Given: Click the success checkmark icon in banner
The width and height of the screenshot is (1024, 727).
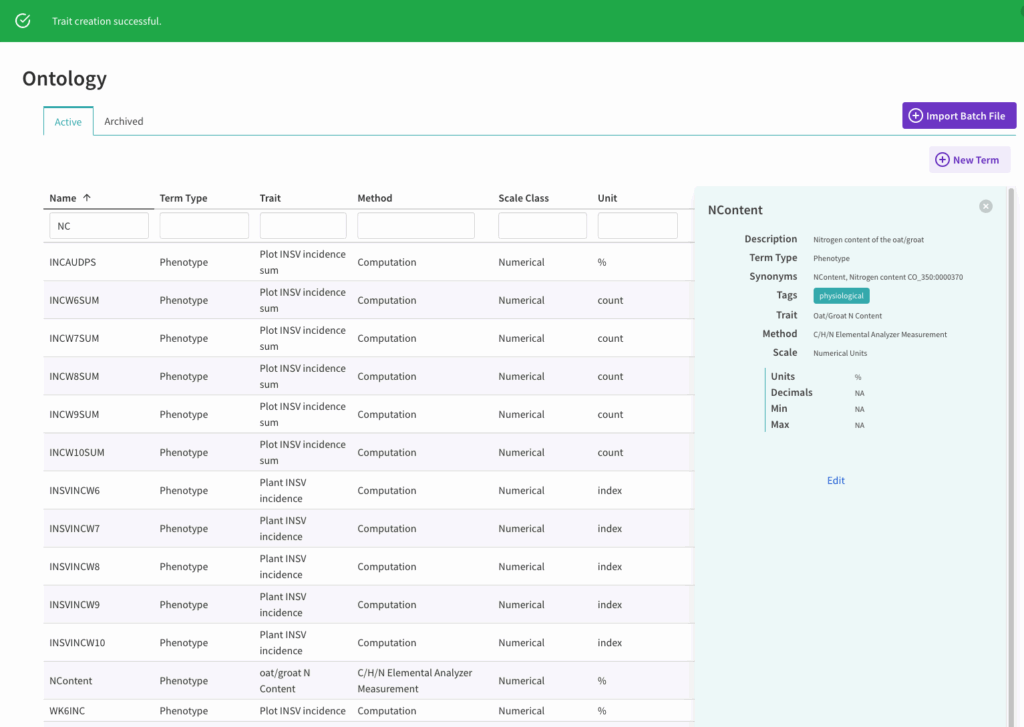Looking at the screenshot, I should pyautogui.click(x=23, y=21).
